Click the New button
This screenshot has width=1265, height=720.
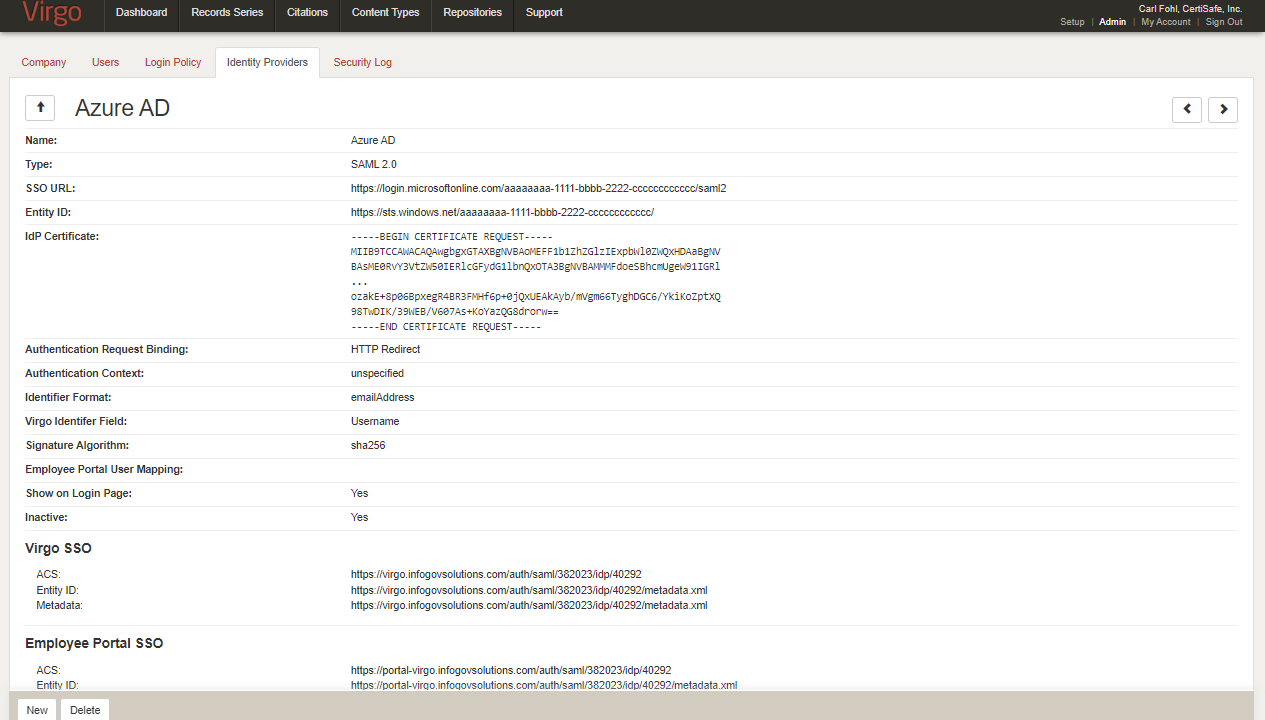point(37,710)
